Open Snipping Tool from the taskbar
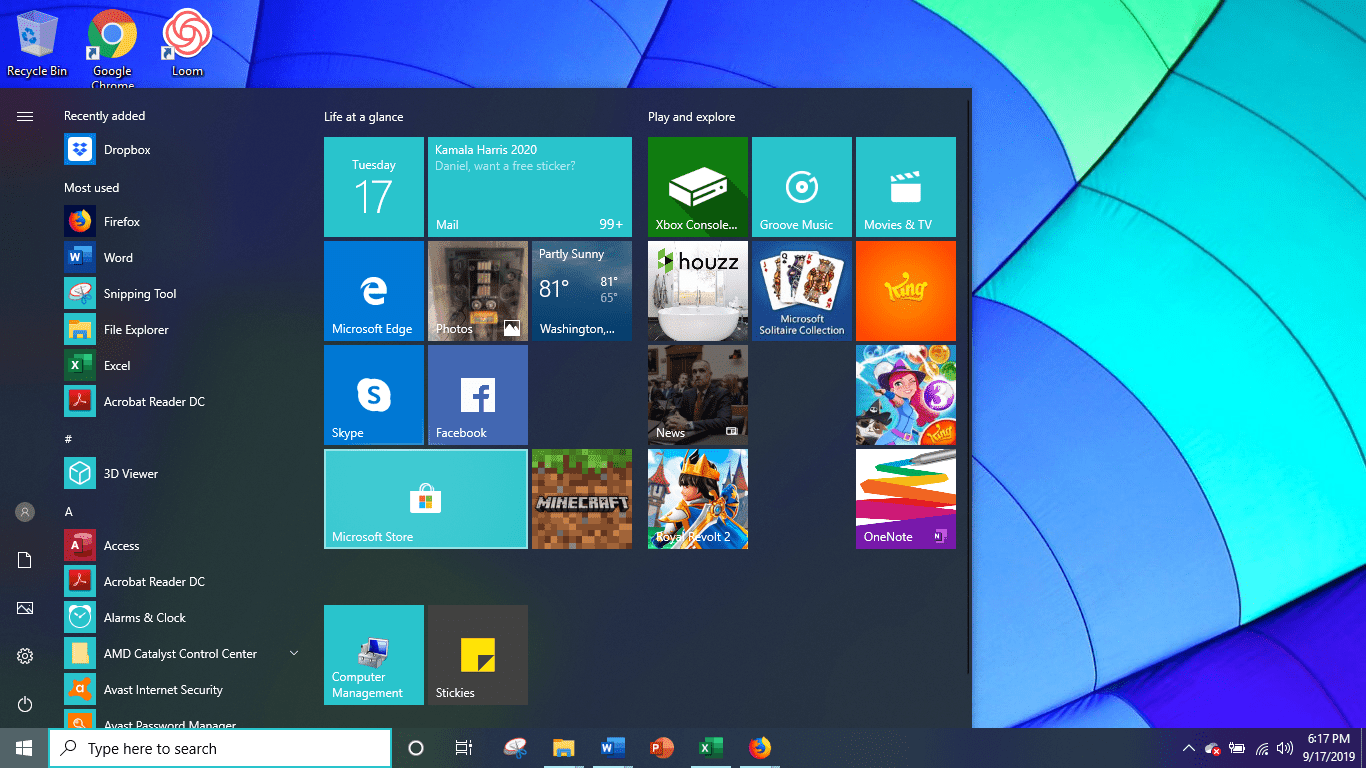The width and height of the screenshot is (1366, 768). (515, 748)
